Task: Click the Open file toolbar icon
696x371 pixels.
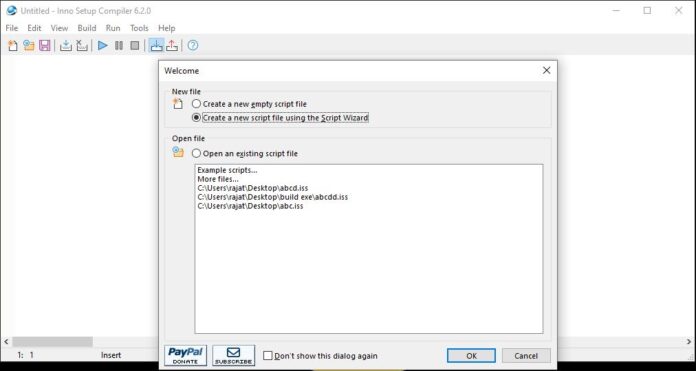Action: 29,45
